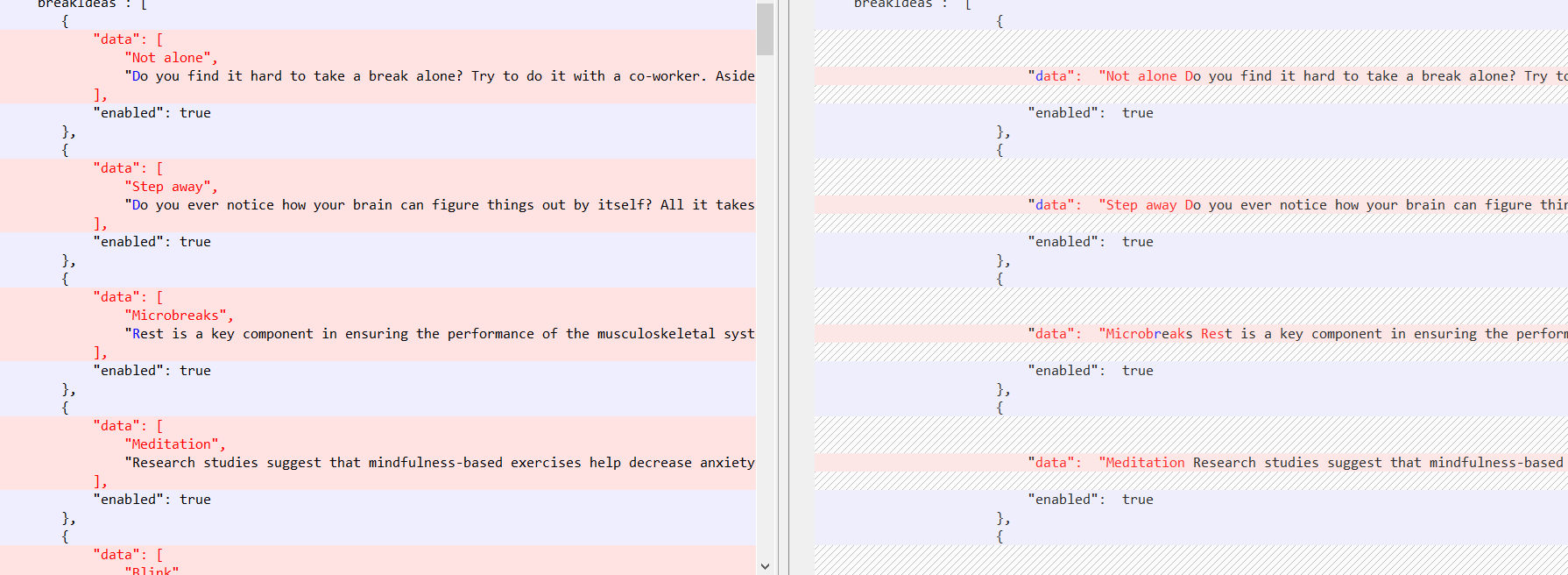Select the "Meditation" string in the left pane
The width and height of the screenshot is (1568, 575).
coord(175,444)
